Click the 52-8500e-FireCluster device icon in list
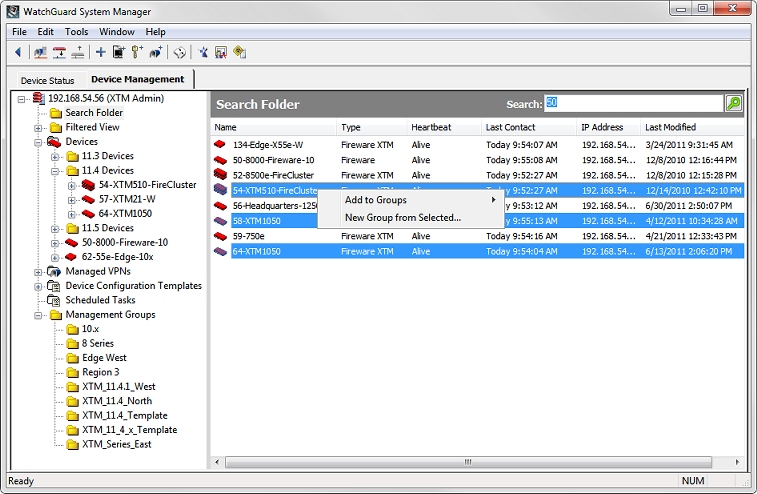This screenshot has width=757, height=494. point(222,175)
